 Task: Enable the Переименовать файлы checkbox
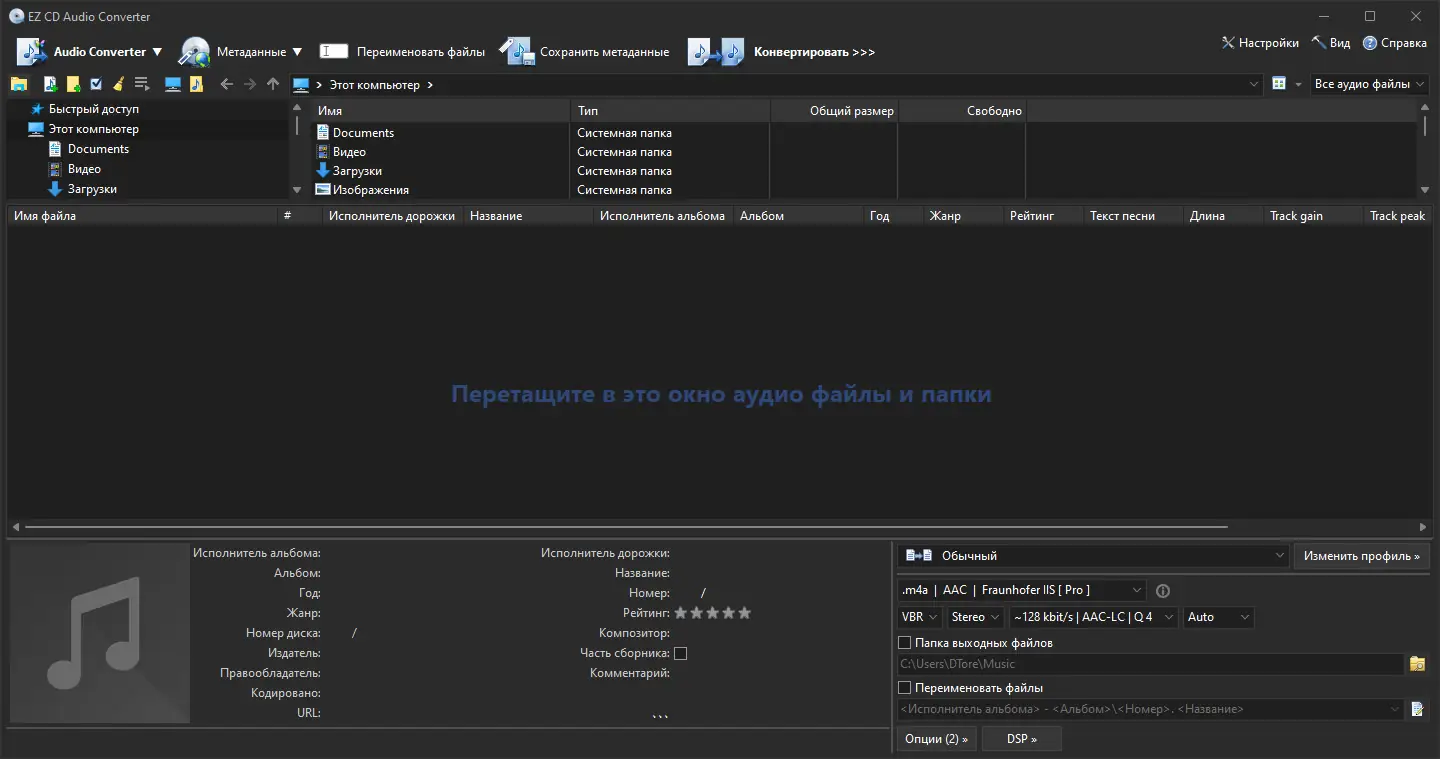click(904, 687)
